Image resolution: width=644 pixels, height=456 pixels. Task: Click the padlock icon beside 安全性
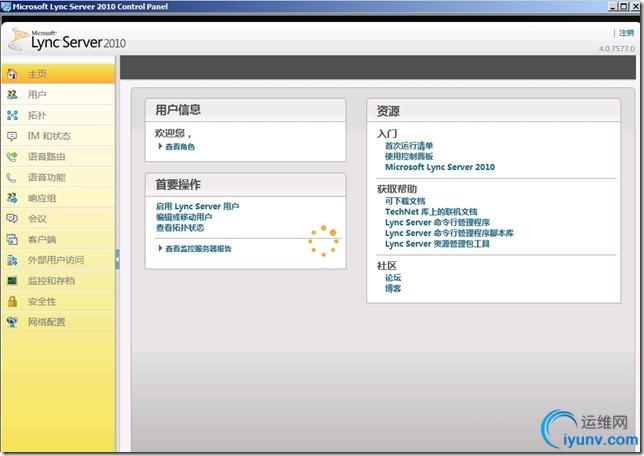[x=12, y=302]
